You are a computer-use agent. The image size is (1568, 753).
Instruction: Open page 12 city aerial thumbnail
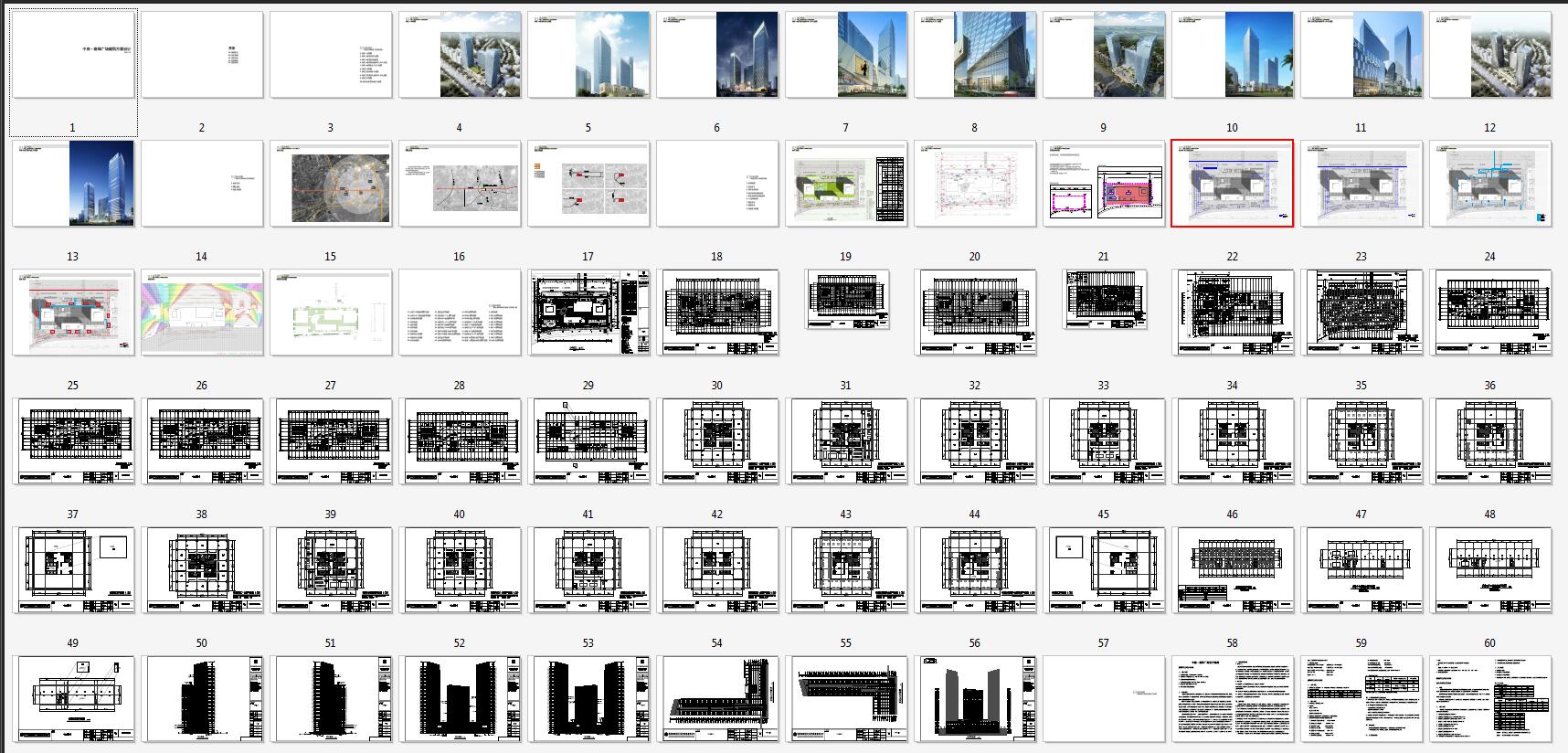[1490, 55]
